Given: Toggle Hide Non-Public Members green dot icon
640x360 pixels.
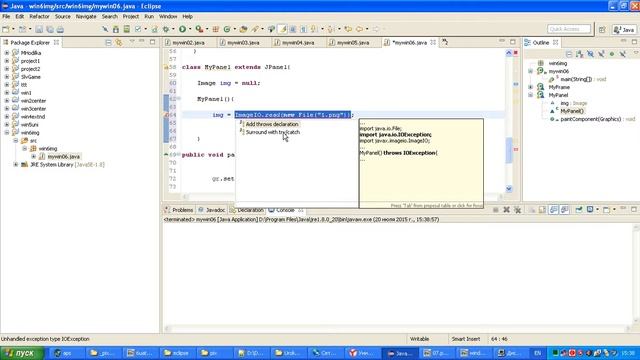Looking at the screenshot, I should coord(612,54).
